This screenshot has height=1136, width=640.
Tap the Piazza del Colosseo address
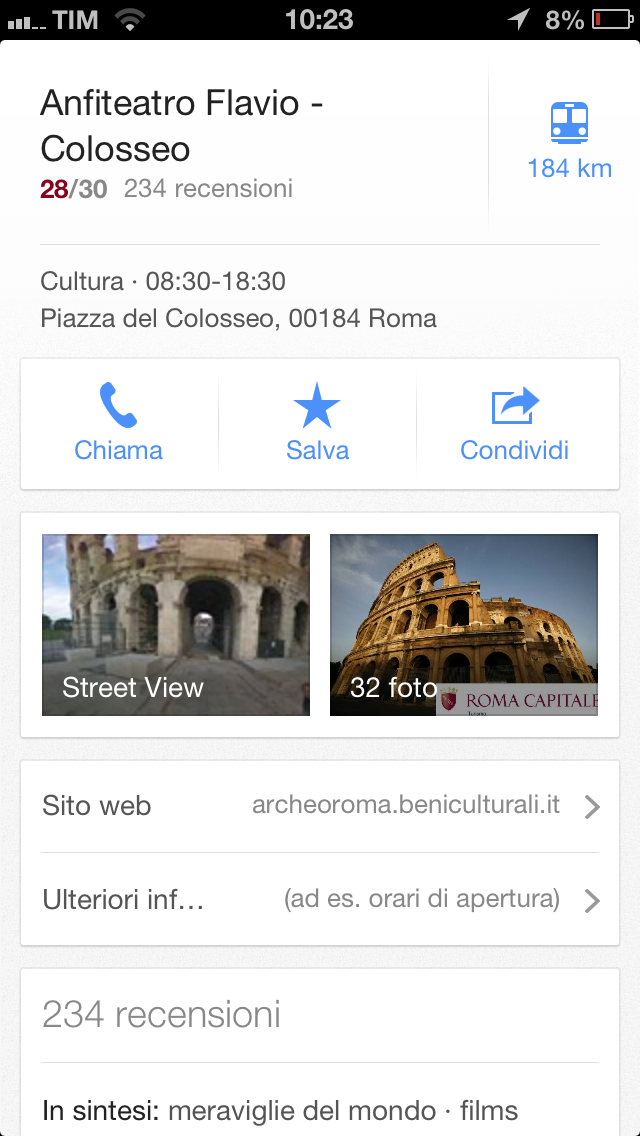[238, 319]
